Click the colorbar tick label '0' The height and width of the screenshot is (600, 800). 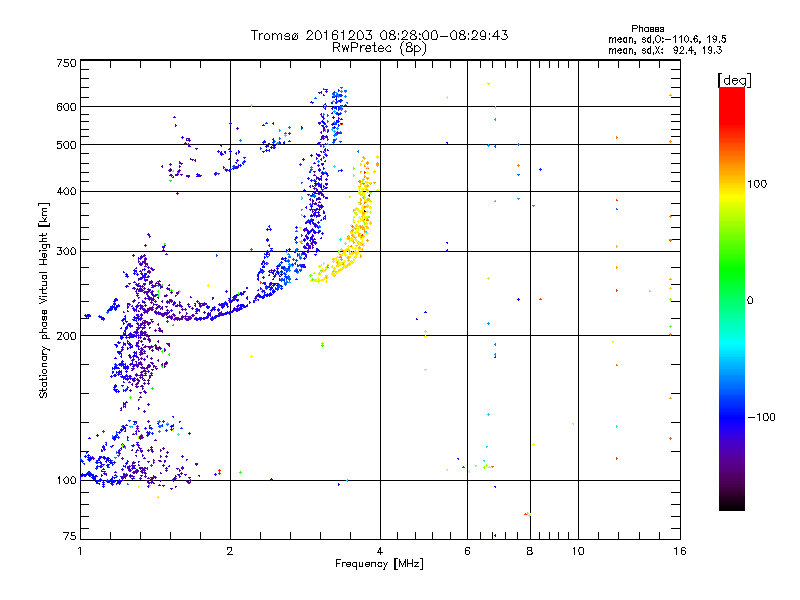click(750, 301)
